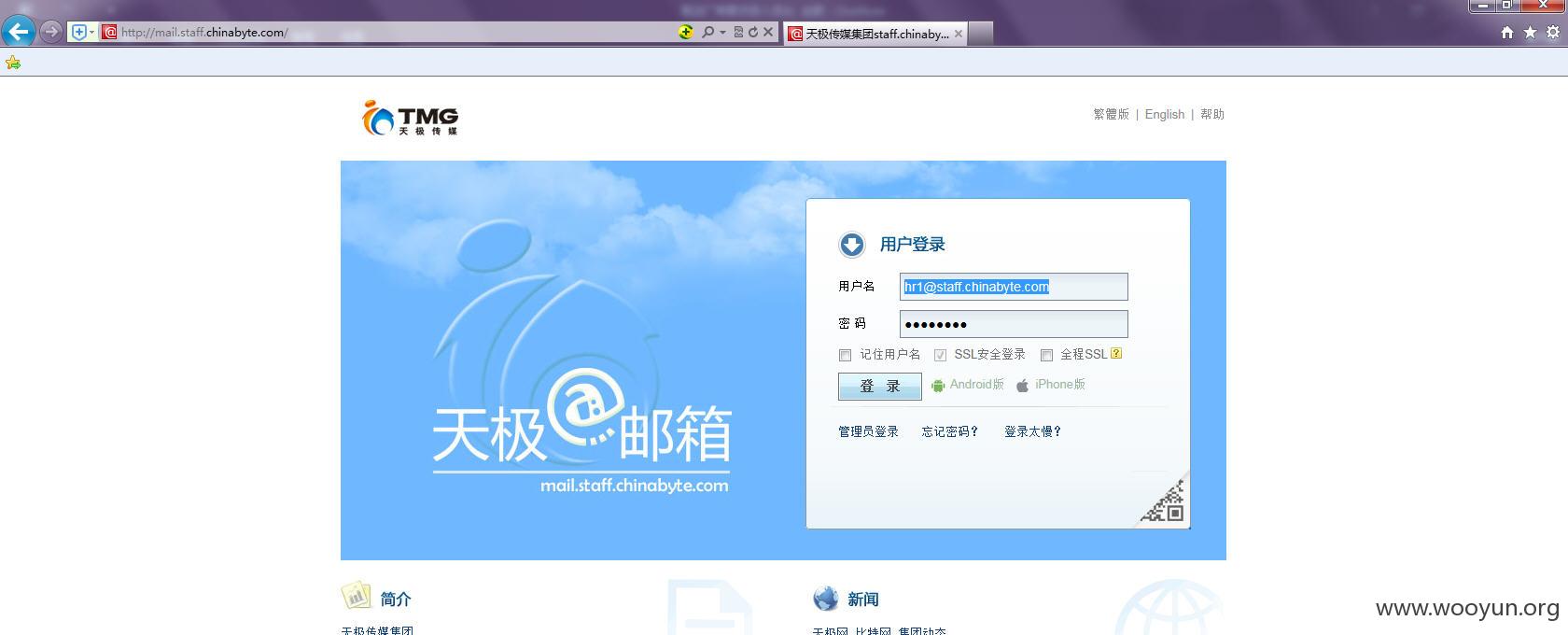
Task: Click the blue down-arrow icon beside 用户登录
Action: coord(851,245)
